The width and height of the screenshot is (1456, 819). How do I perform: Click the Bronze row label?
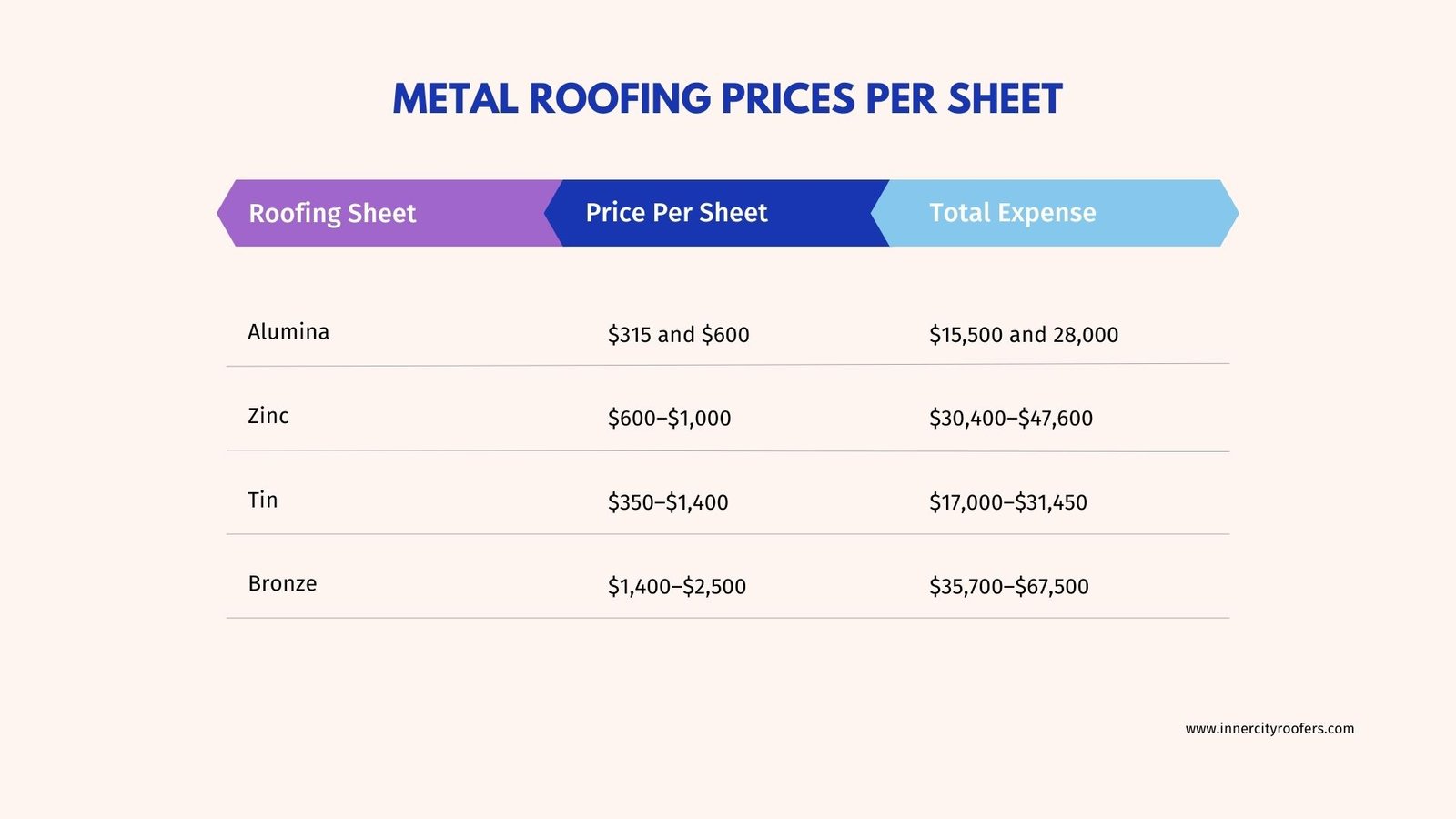coord(282,583)
